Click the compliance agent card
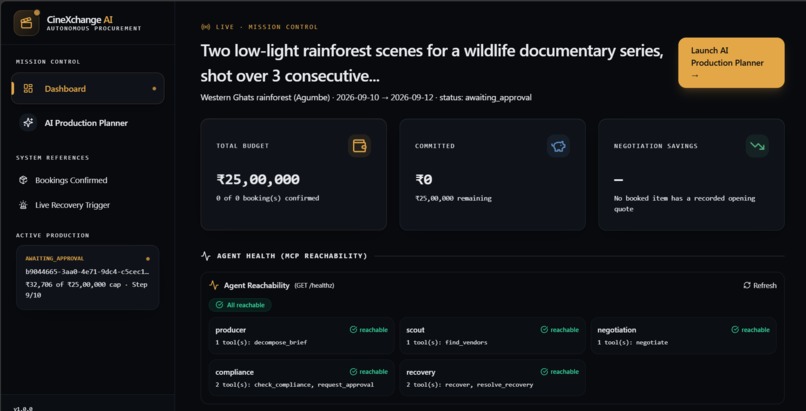Viewport: 806px width, 411px height. tap(302, 378)
